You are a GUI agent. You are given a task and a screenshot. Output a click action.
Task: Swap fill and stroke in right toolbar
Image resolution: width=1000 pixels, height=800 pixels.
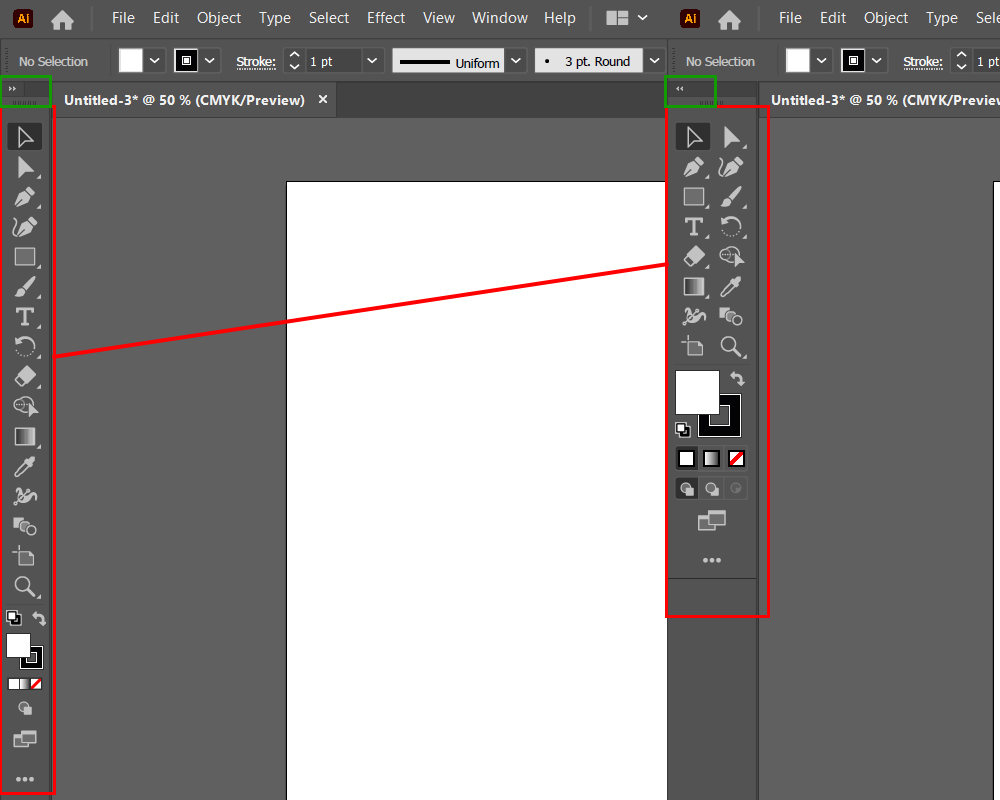[x=737, y=379]
